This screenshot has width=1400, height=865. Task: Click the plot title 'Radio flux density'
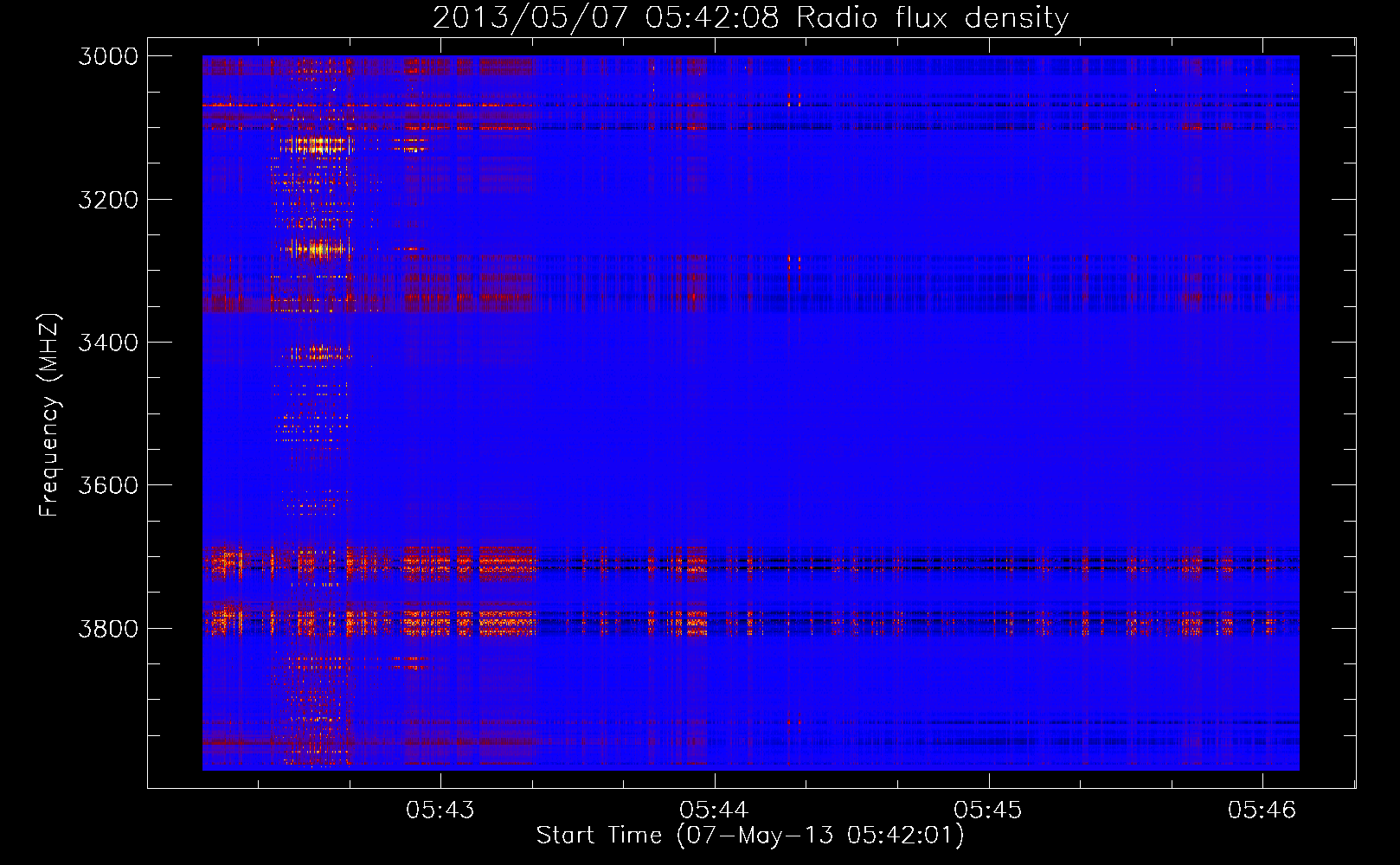tap(932, 18)
